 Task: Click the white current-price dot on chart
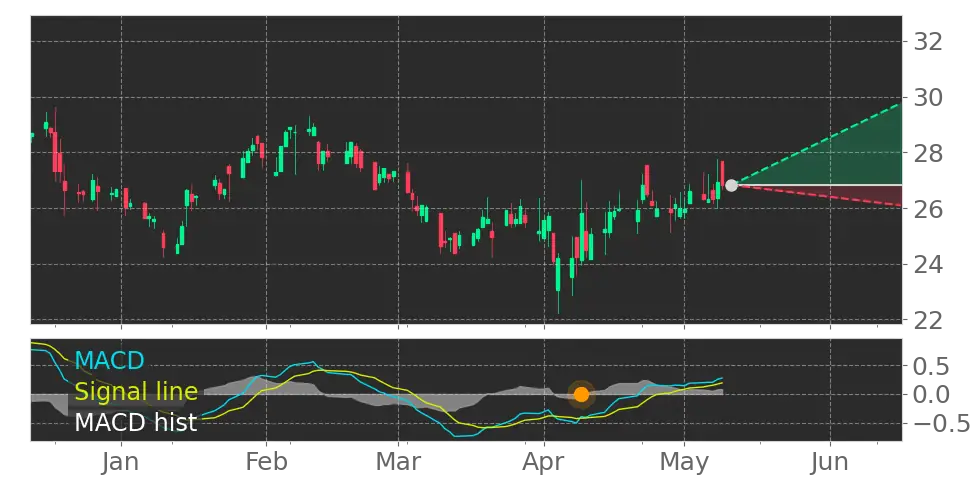(x=731, y=185)
